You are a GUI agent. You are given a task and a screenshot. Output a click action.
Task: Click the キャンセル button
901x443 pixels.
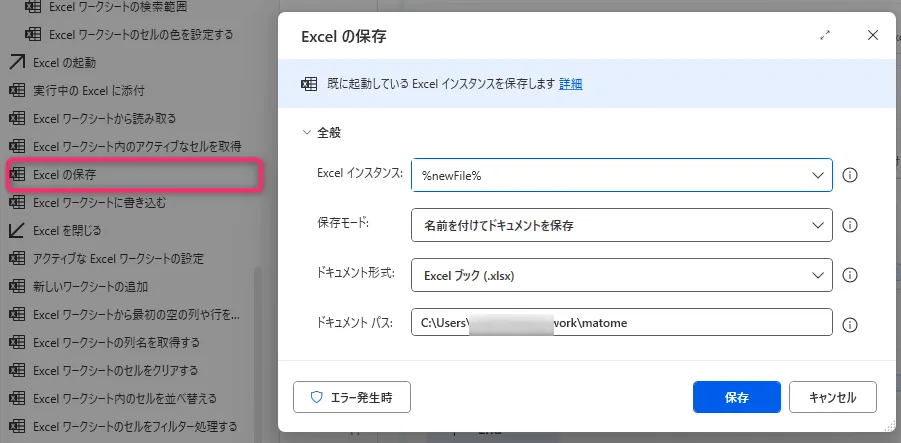(x=832, y=397)
